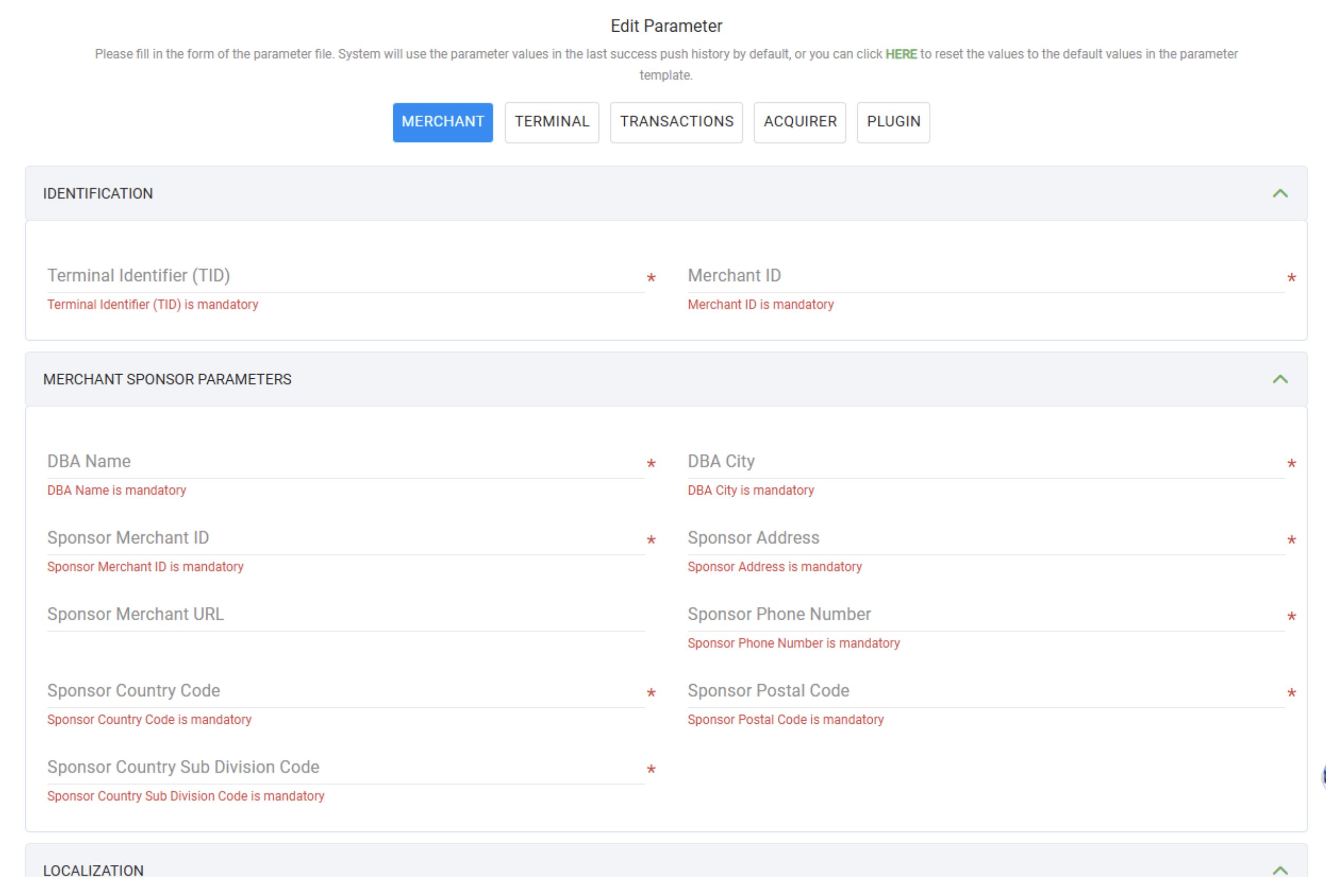Select the MERCHANT tab
The height and width of the screenshot is (896, 1333).
[442, 122]
